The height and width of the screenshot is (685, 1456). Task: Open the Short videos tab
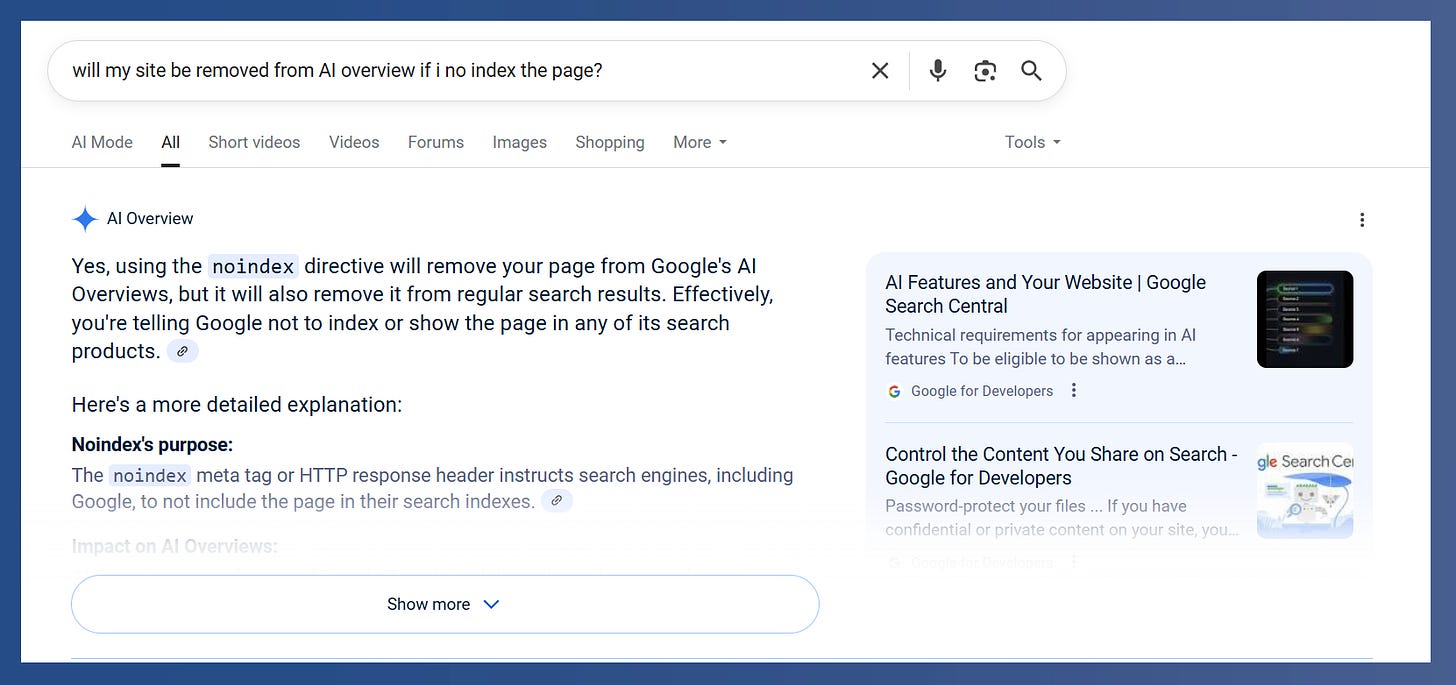[x=254, y=142]
